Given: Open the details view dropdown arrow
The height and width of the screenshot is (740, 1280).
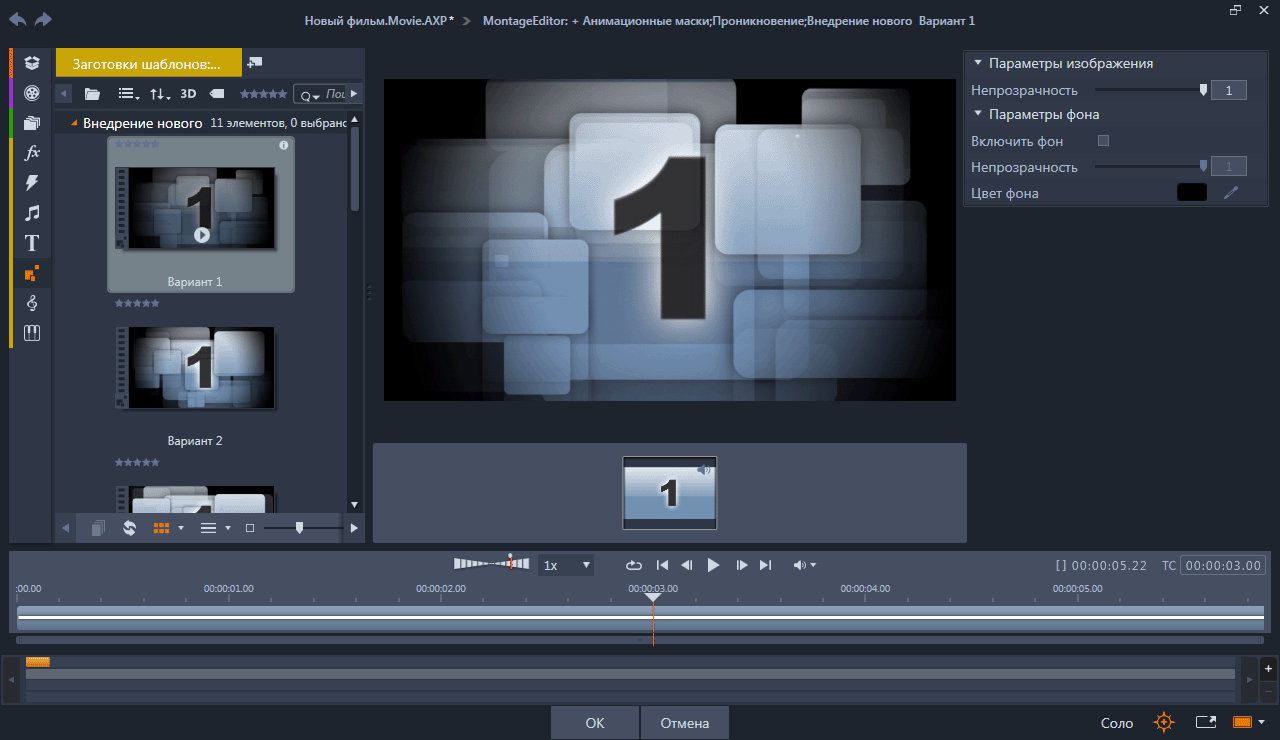Looking at the screenshot, I should click(228, 528).
